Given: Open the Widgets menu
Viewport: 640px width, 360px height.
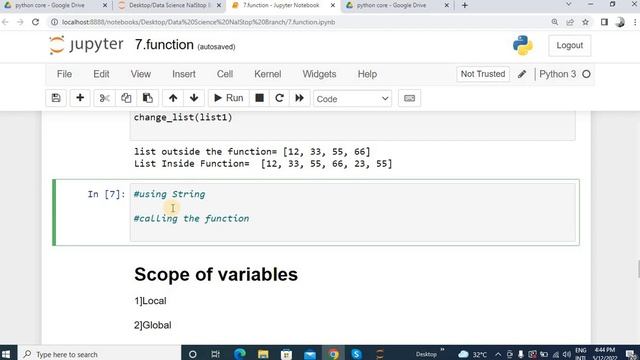Looking at the screenshot, I should [319, 74].
